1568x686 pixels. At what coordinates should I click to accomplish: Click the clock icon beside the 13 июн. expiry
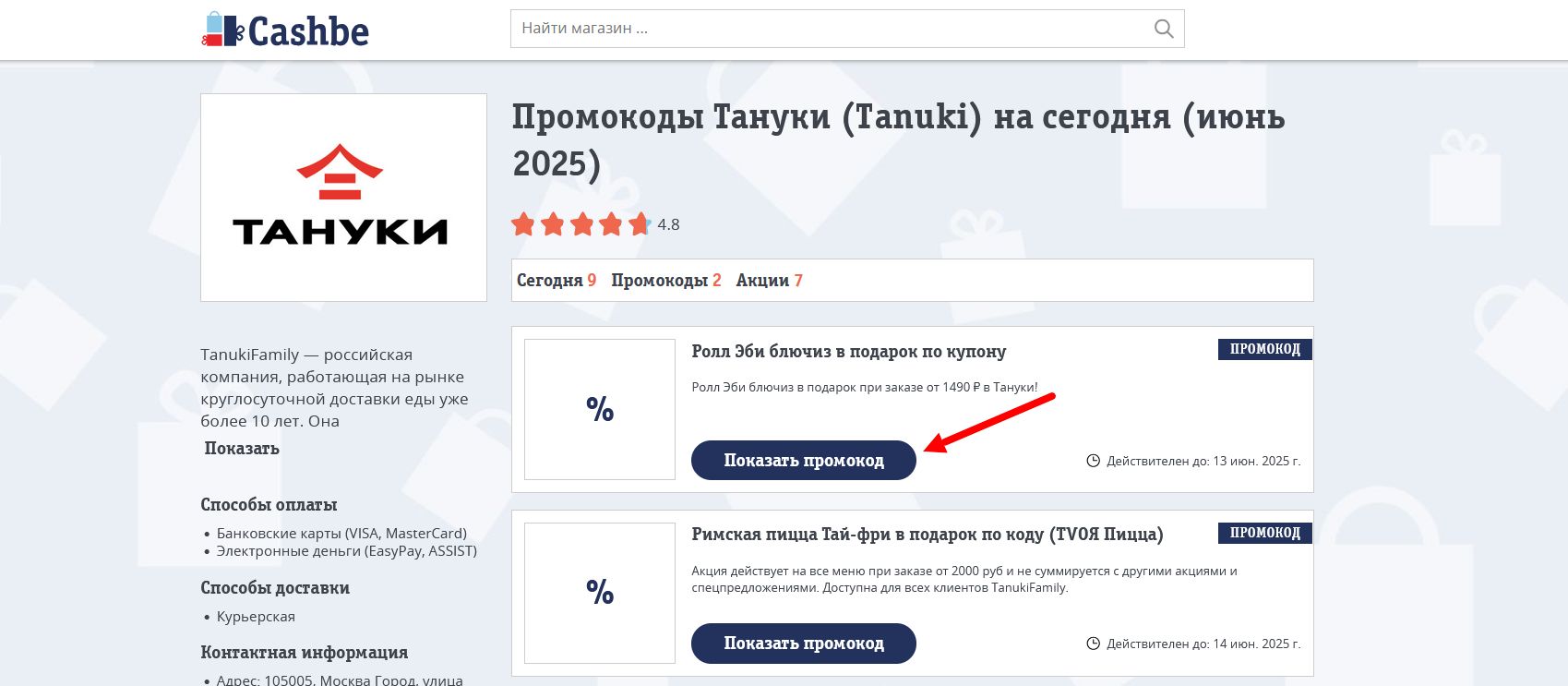[1094, 461]
